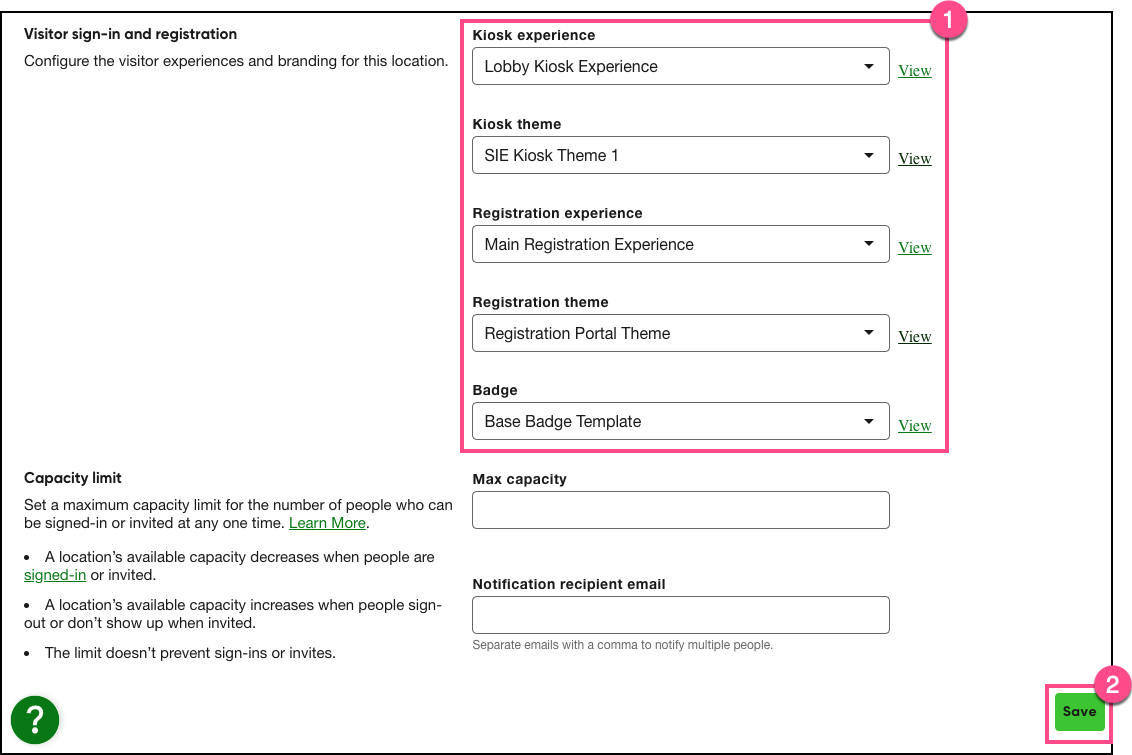Open the Badge template dropdown
The height and width of the screenshot is (755, 1132).
coord(680,422)
